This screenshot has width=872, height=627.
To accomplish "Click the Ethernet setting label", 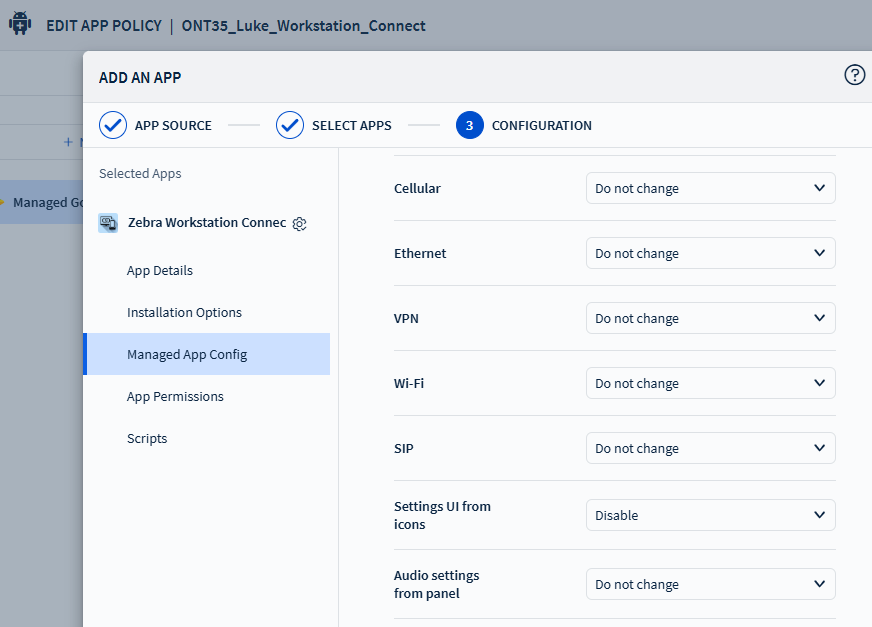I will (420, 254).
